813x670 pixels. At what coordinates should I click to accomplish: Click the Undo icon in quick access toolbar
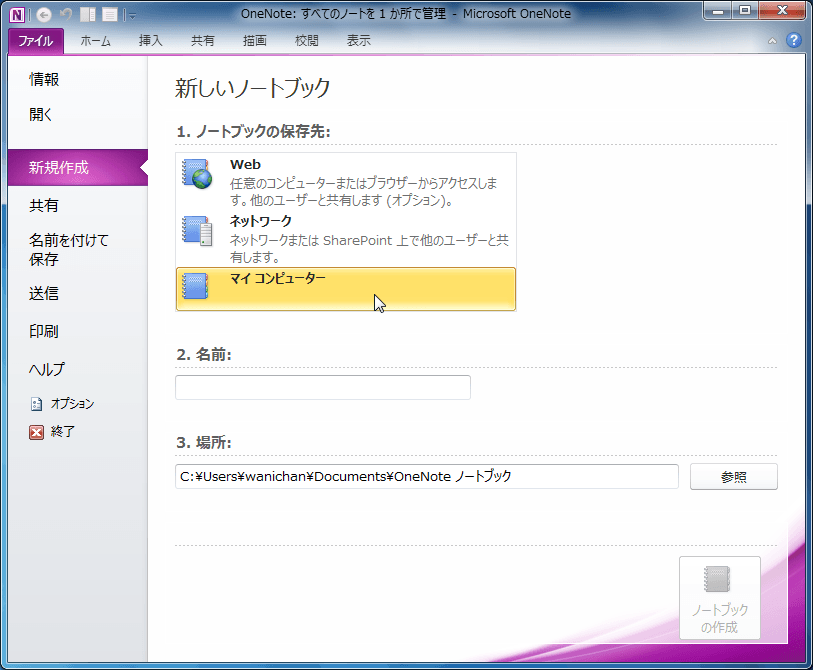click(x=66, y=15)
